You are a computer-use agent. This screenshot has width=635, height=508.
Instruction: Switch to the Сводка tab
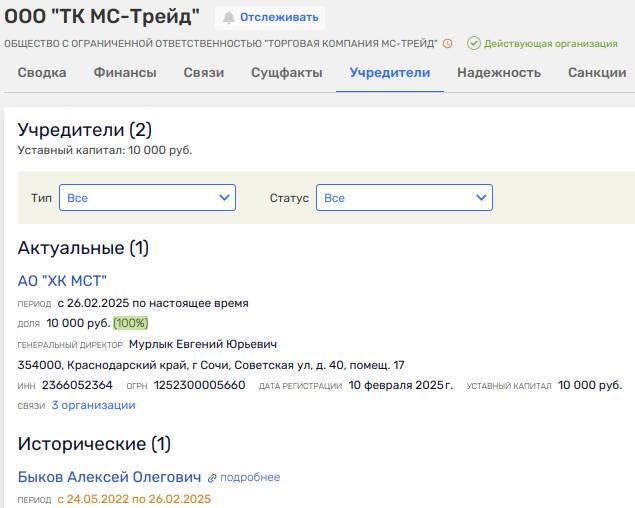point(42,73)
